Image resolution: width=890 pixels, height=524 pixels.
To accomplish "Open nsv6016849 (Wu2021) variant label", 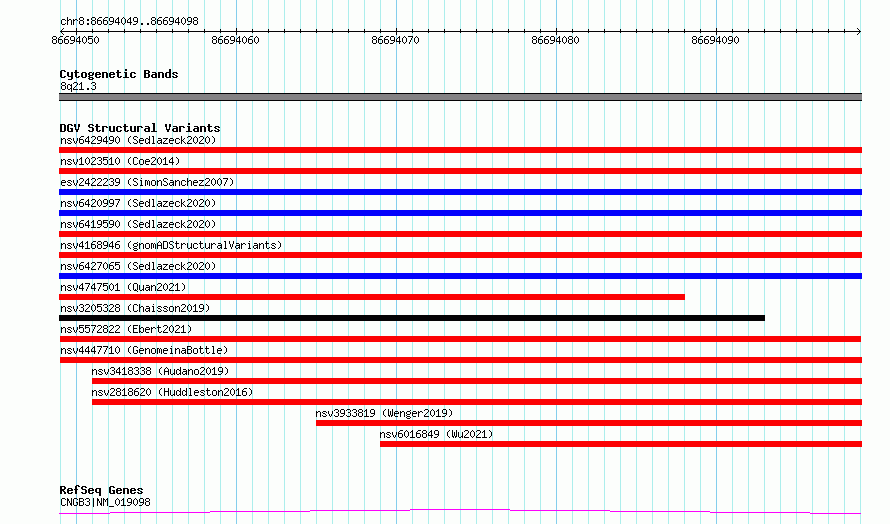I will (436, 434).
